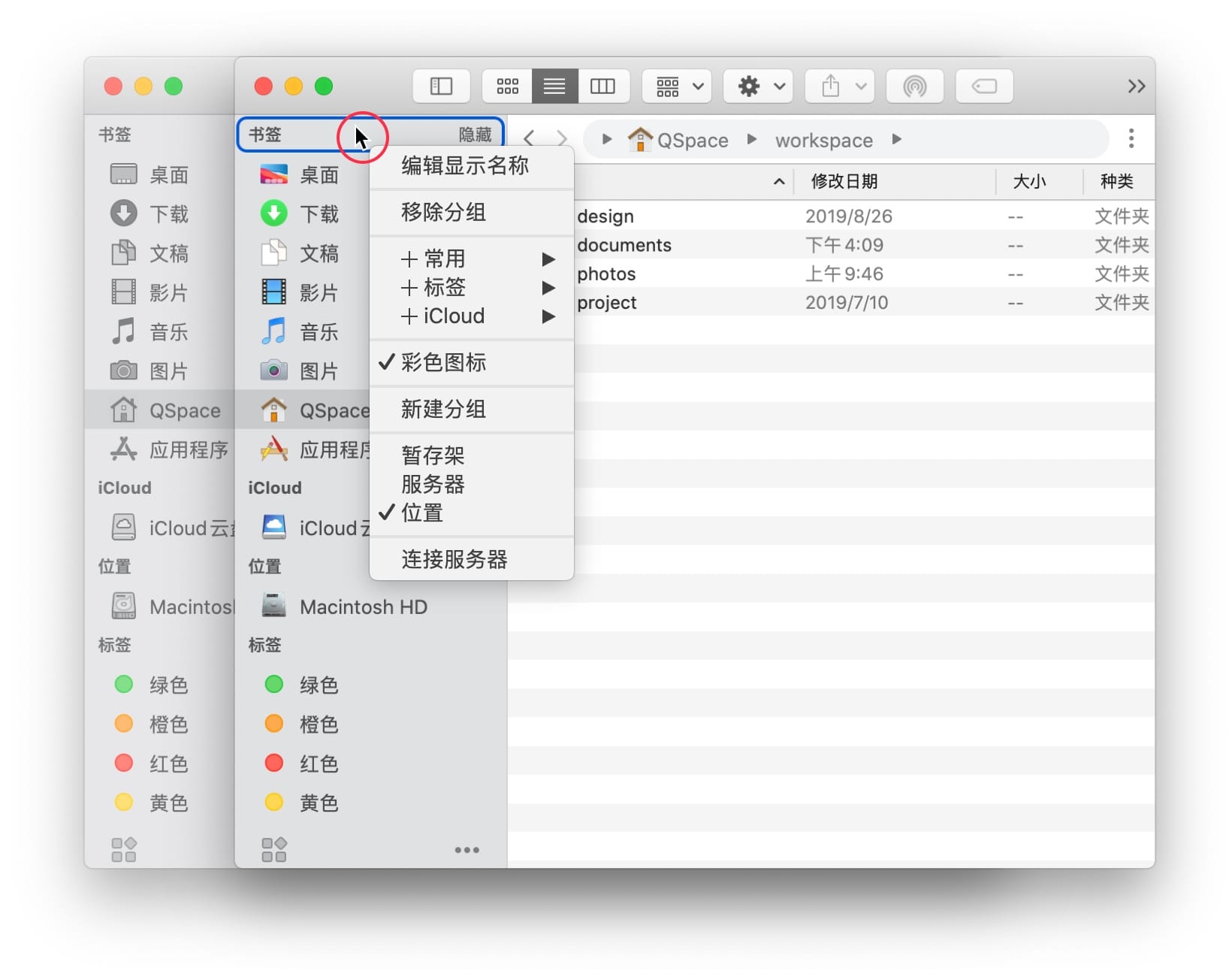Image resolution: width=1232 pixels, height=974 pixels.
Task: Click workspace in the path bar
Action: tap(823, 141)
